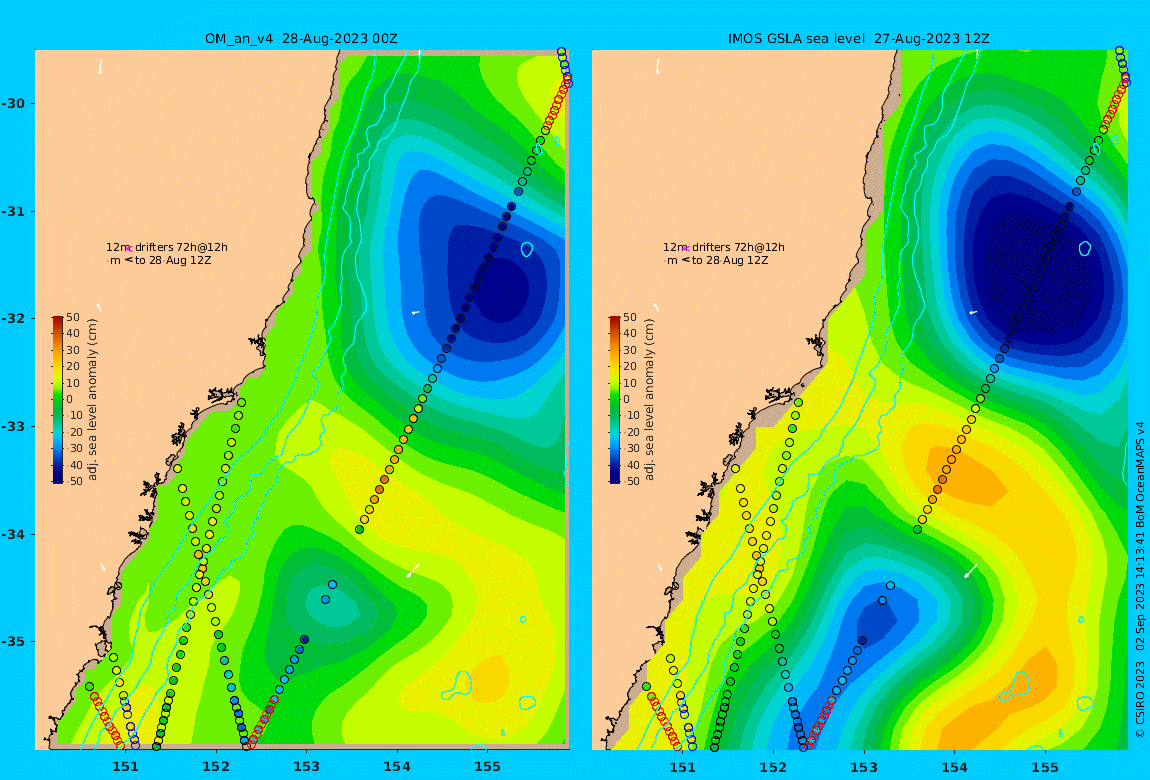Click 'adj. sea level anomaly (cm)' label in IMOS GSLA map
This screenshot has height=780, width=1150.
pyautogui.click(x=649, y=400)
